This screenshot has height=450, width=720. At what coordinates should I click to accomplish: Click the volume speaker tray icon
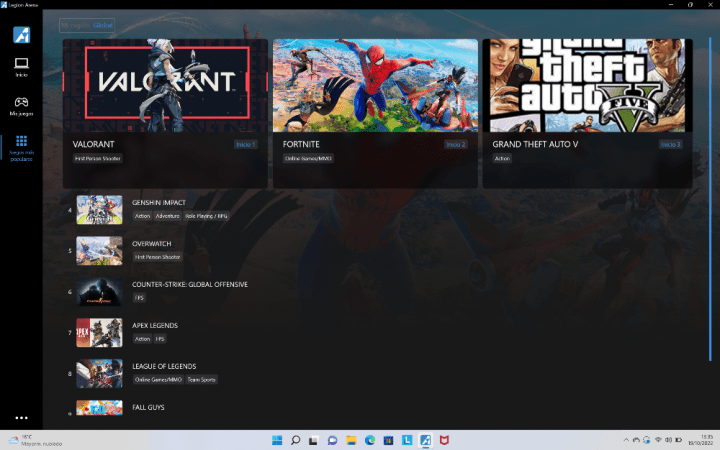[668, 440]
